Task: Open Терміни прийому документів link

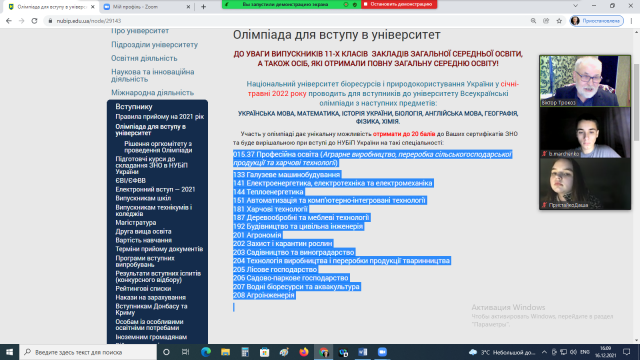Action: point(159,249)
